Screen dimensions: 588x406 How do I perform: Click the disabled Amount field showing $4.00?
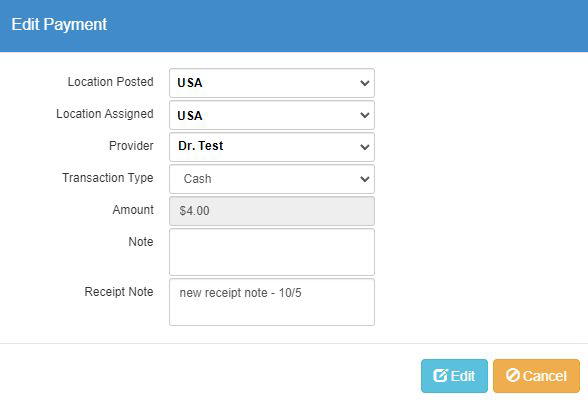pyautogui.click(x=272, y=211)
